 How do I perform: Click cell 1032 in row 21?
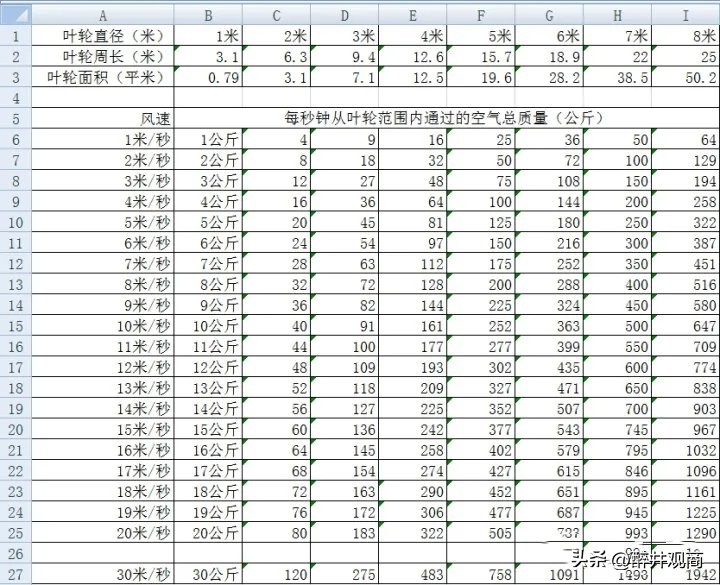(x=686, y=450)
